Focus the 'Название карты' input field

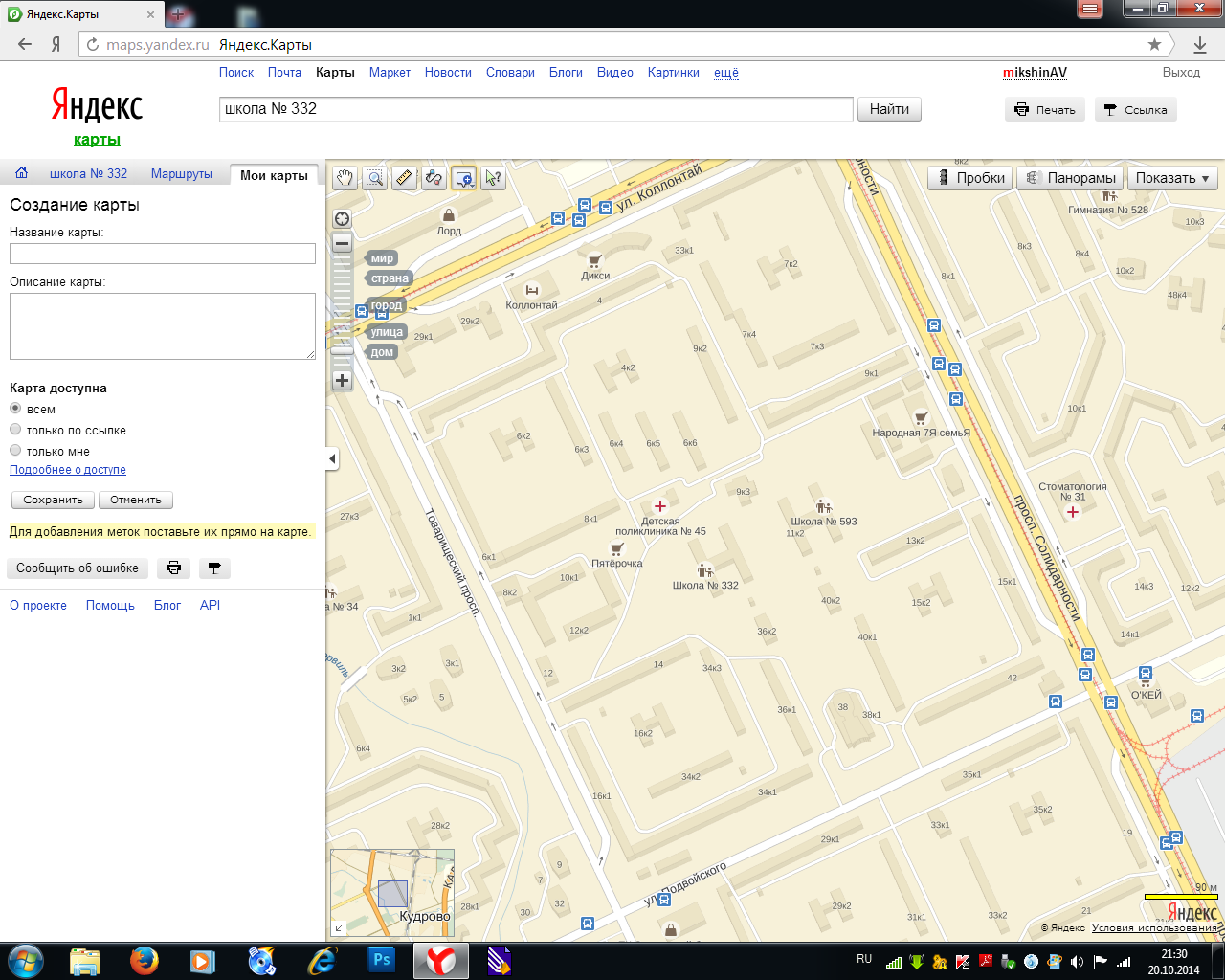(163, 254)
